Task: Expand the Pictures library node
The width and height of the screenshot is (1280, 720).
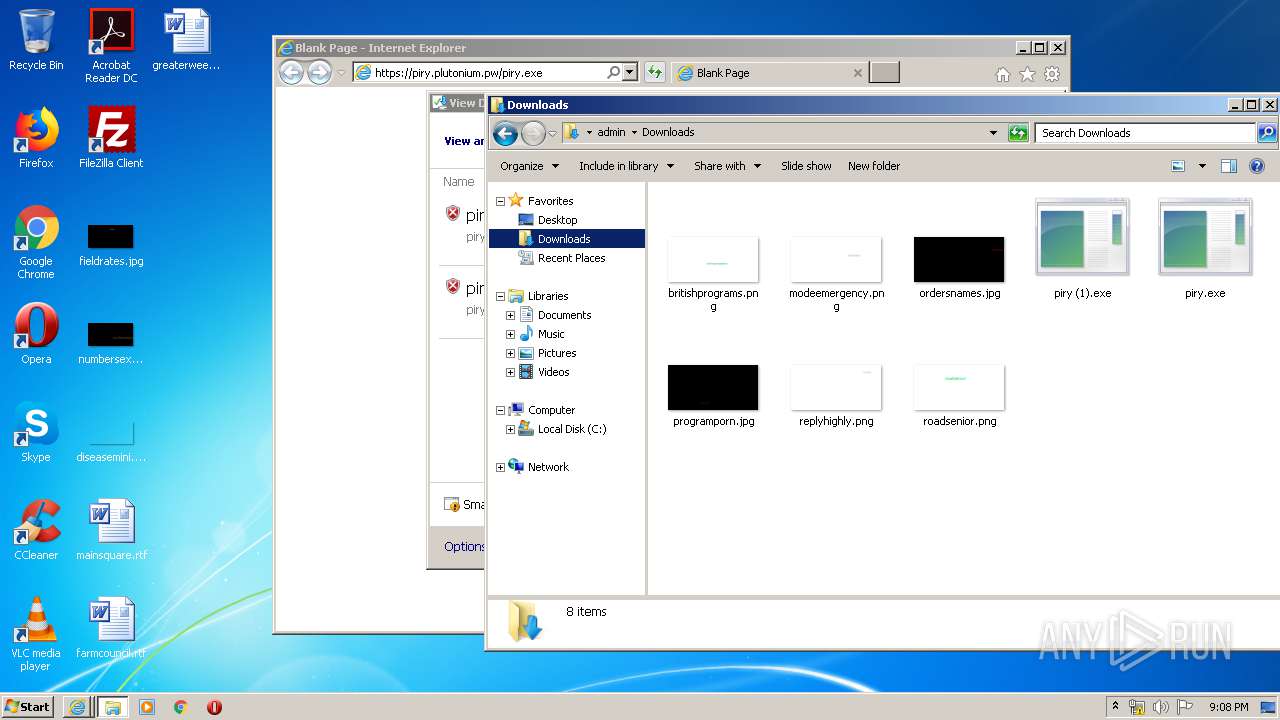Action: pos(510,353)
